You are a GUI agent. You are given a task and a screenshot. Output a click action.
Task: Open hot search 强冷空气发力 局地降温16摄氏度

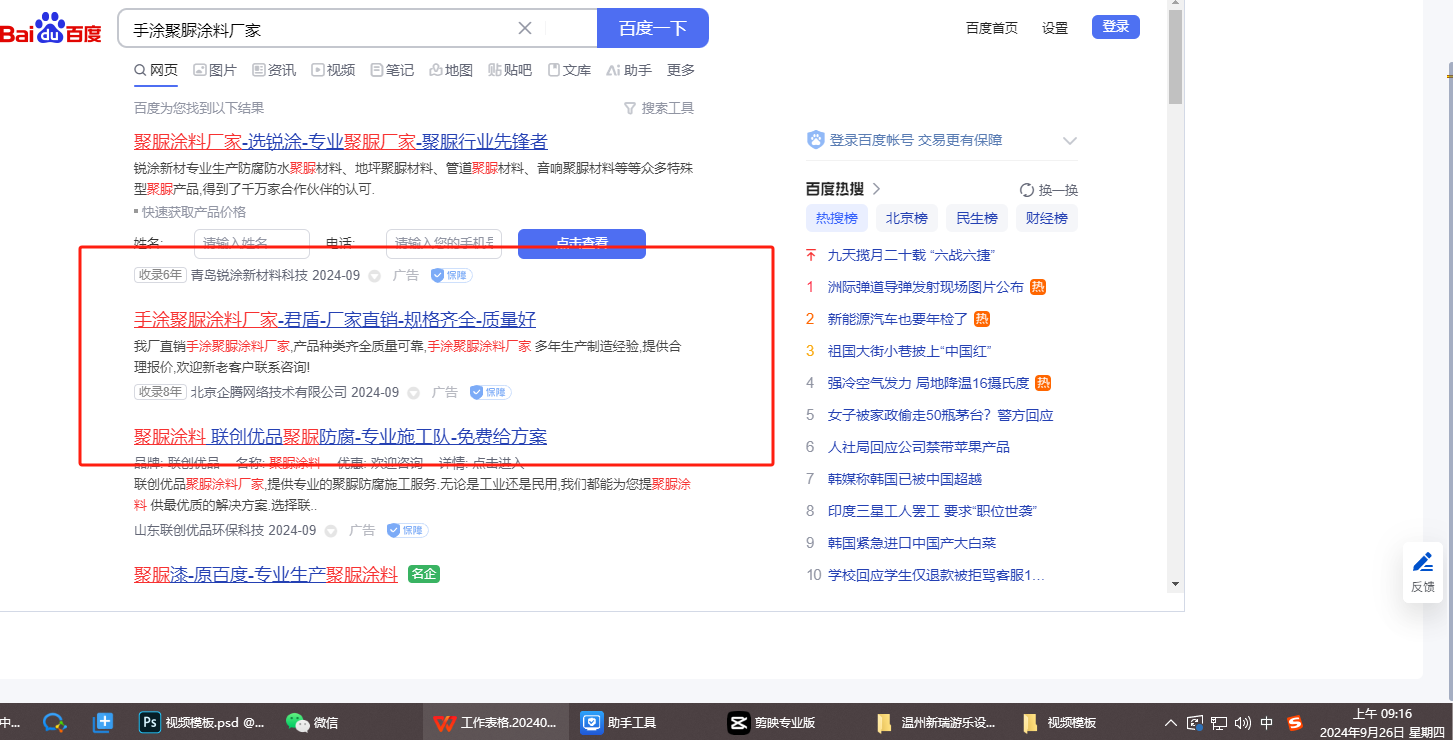coord(929,383)
